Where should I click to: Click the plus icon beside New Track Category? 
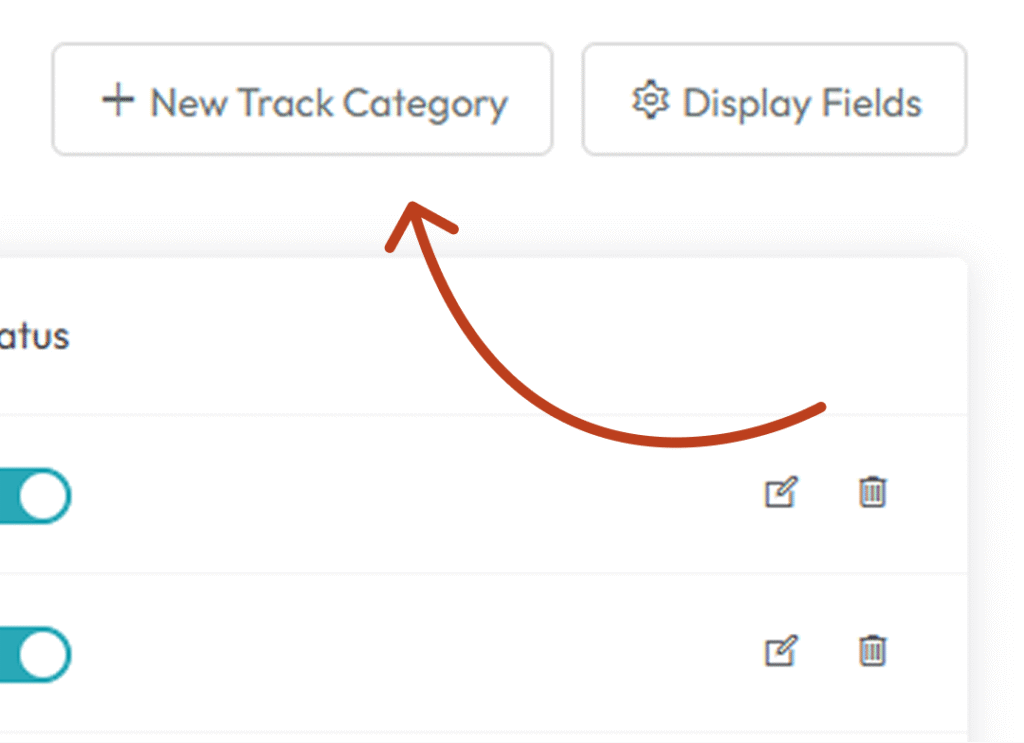coord(118,100)
